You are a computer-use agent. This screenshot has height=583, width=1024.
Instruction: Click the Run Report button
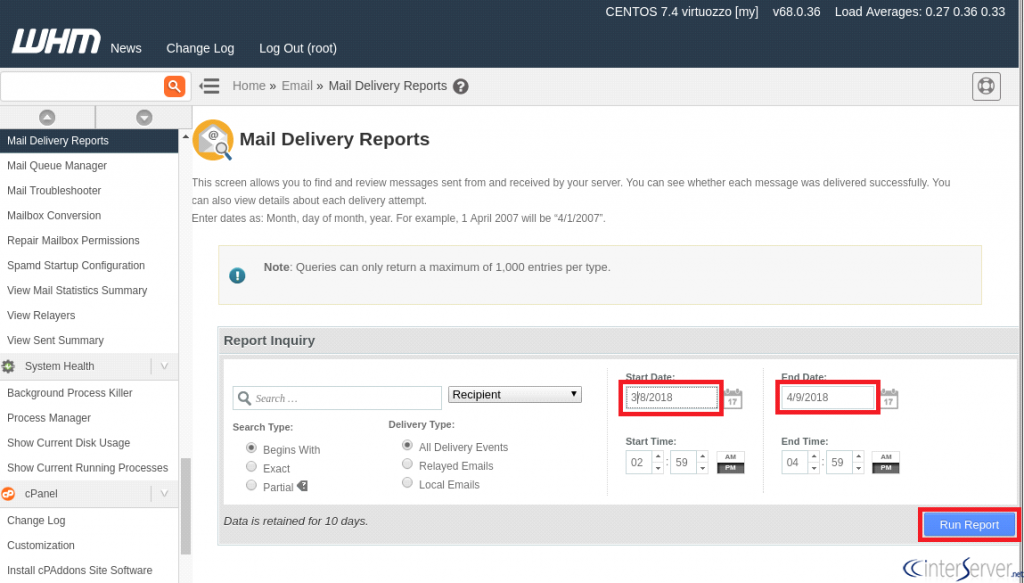[967, 524]
